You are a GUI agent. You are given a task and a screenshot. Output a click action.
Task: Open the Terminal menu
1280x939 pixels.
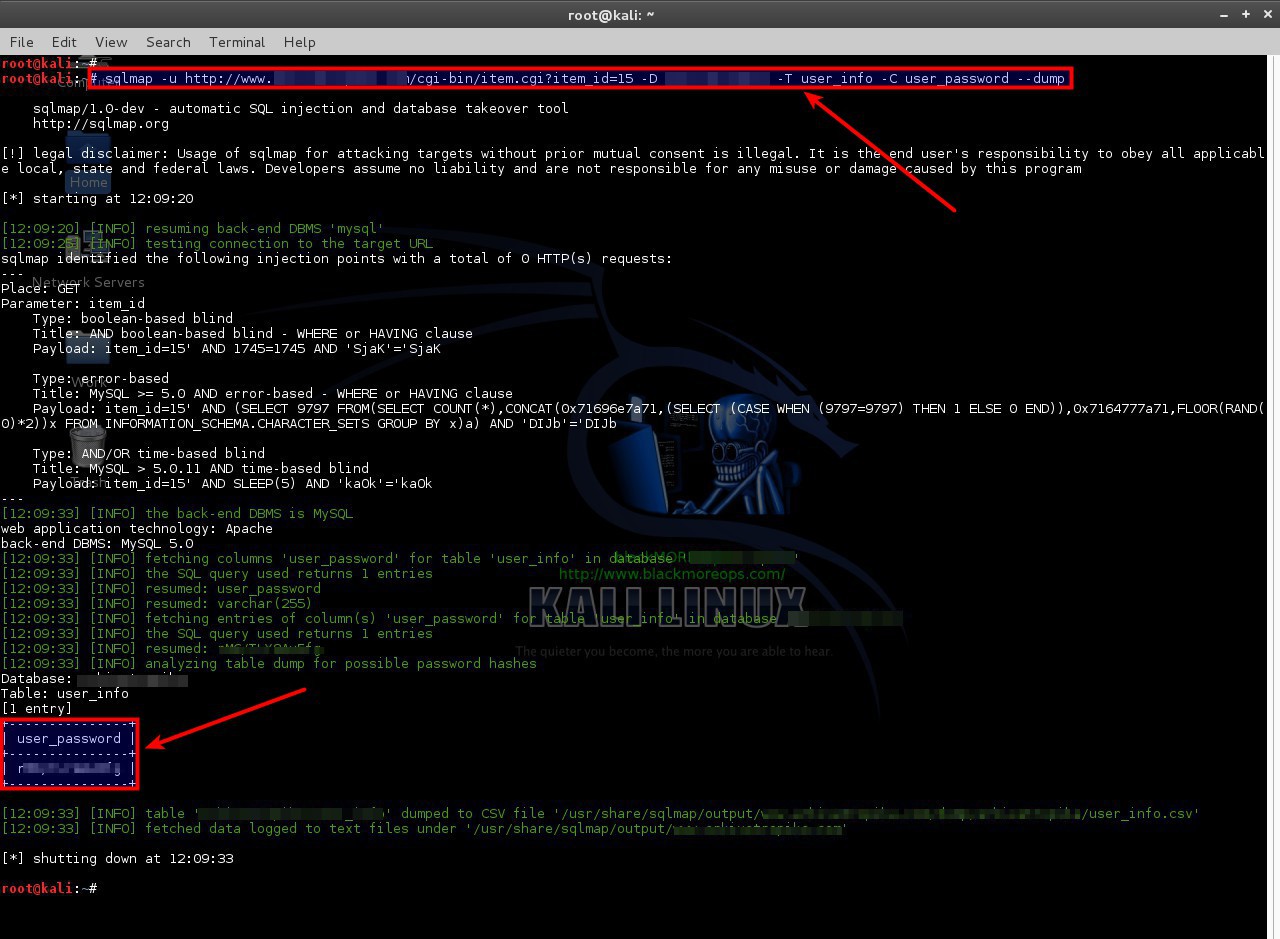237,42
